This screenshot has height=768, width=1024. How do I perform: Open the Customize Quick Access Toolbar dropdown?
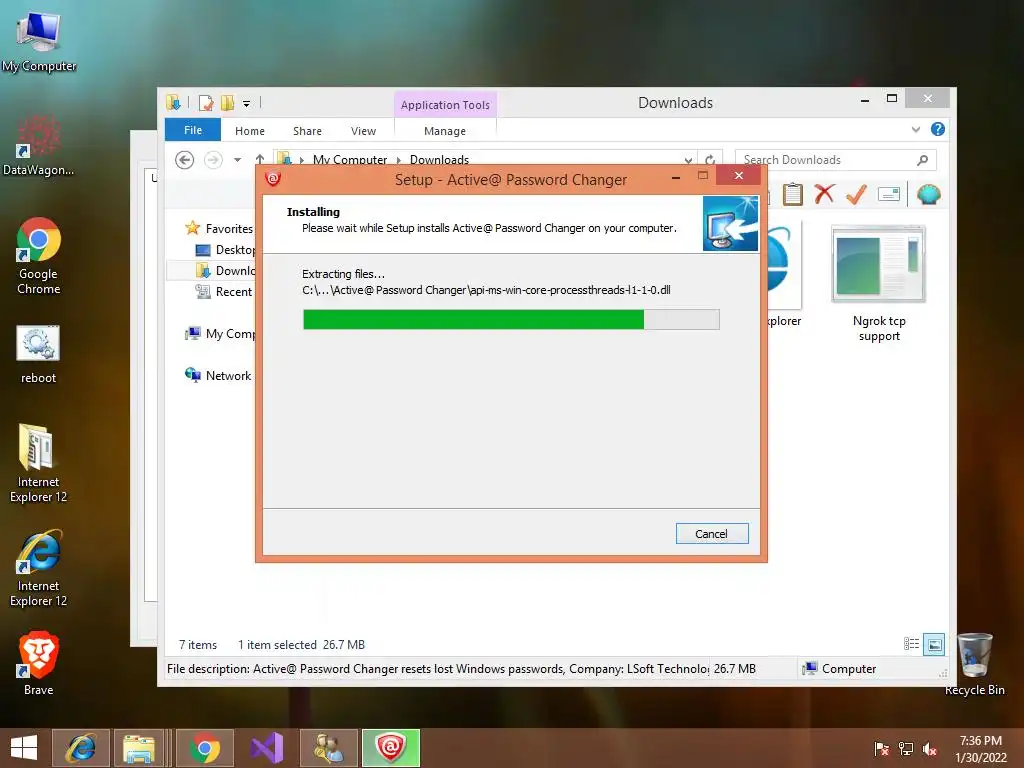pos(246,103)
